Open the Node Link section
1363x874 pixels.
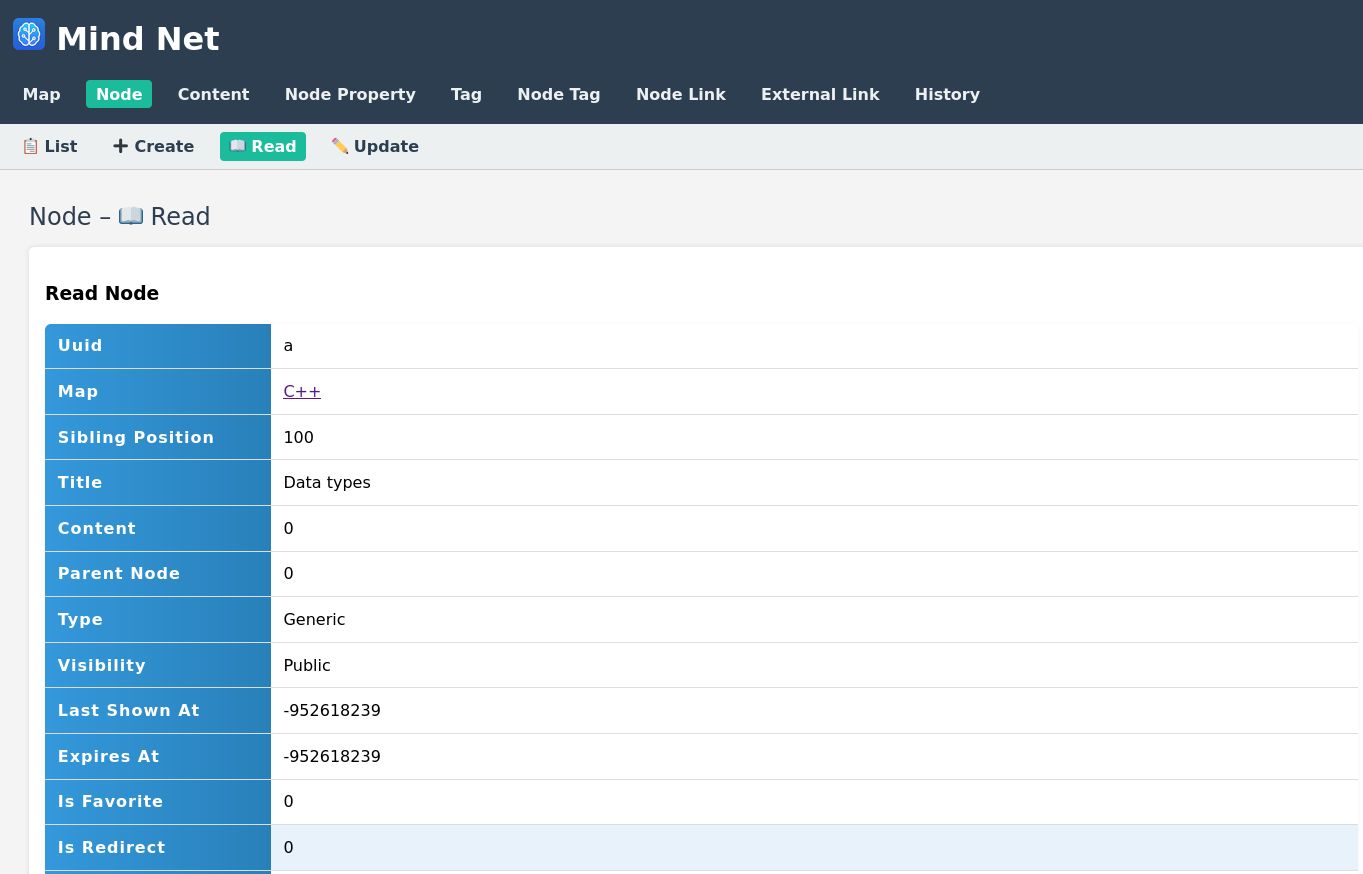click(681, 94)
